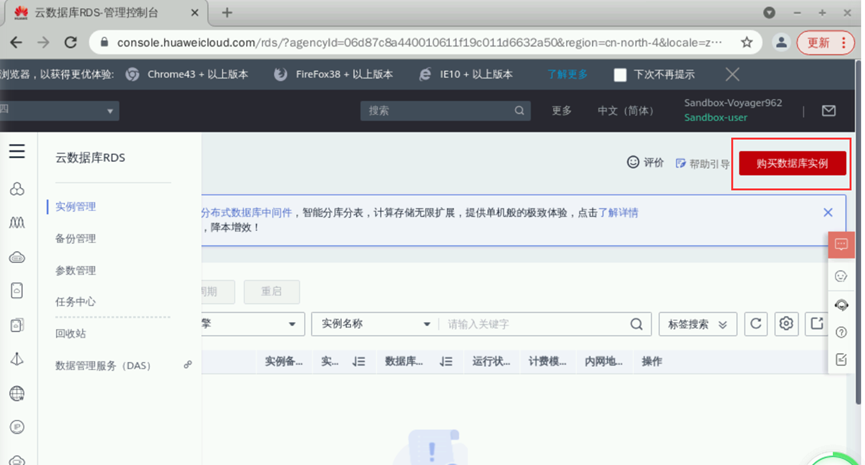Viewport: 865px width, 465px height.
Task: Click the headset customer service icon
Action: [x=841, y=304]
